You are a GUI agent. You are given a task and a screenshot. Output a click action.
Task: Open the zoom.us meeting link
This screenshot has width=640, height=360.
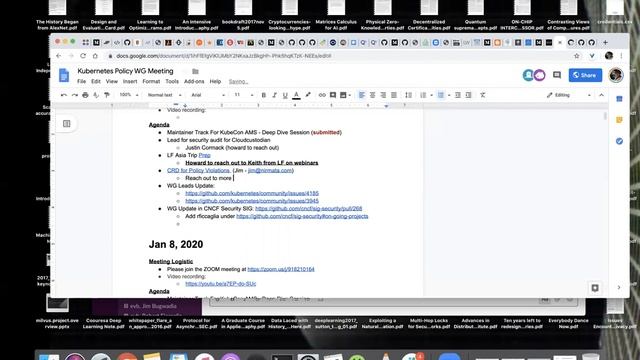coord(281,269)
